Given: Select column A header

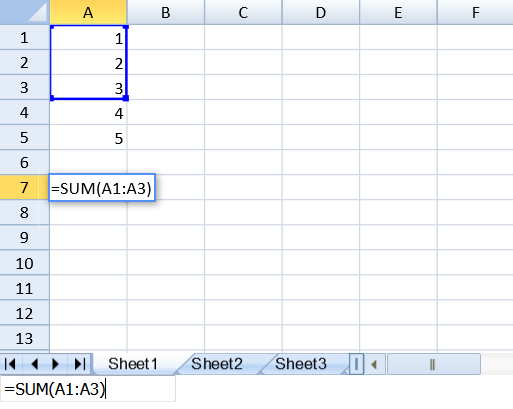Looking at the screenshot, I should pos(88,12).
